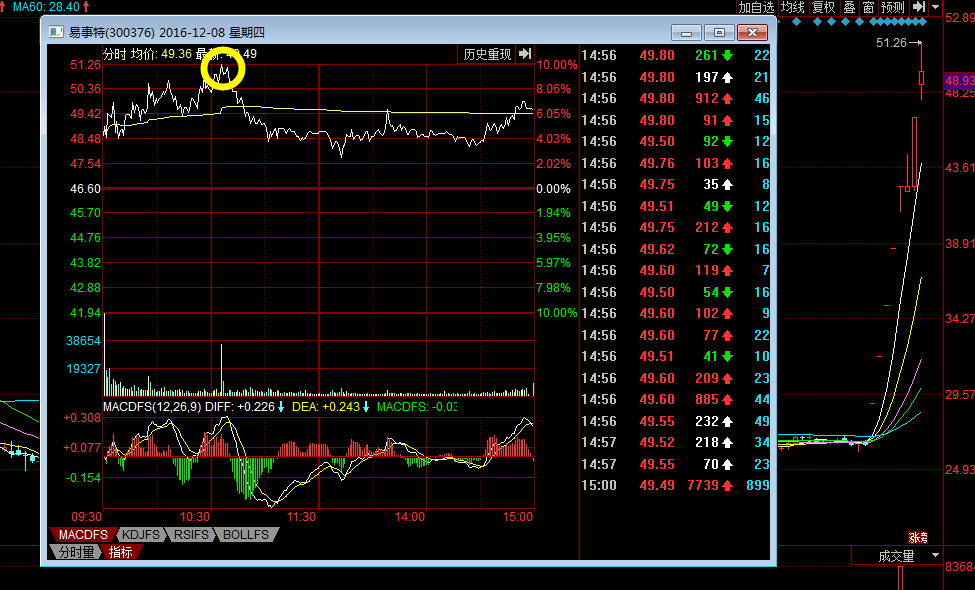
Task: Enable the 预测 prediction feature
Action: click(893, 7)
